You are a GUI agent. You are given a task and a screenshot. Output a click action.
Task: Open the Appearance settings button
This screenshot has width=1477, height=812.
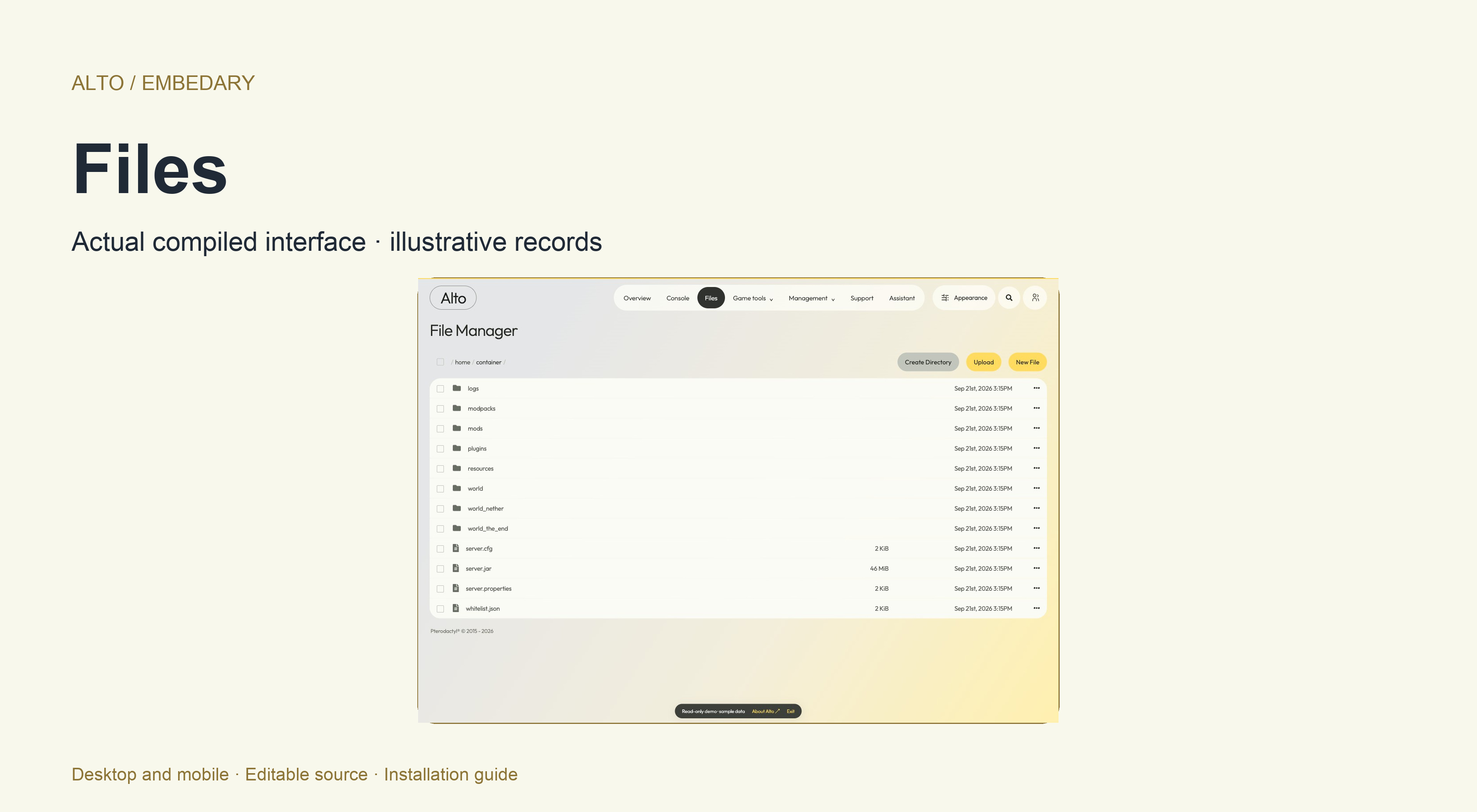pos(964,298)
